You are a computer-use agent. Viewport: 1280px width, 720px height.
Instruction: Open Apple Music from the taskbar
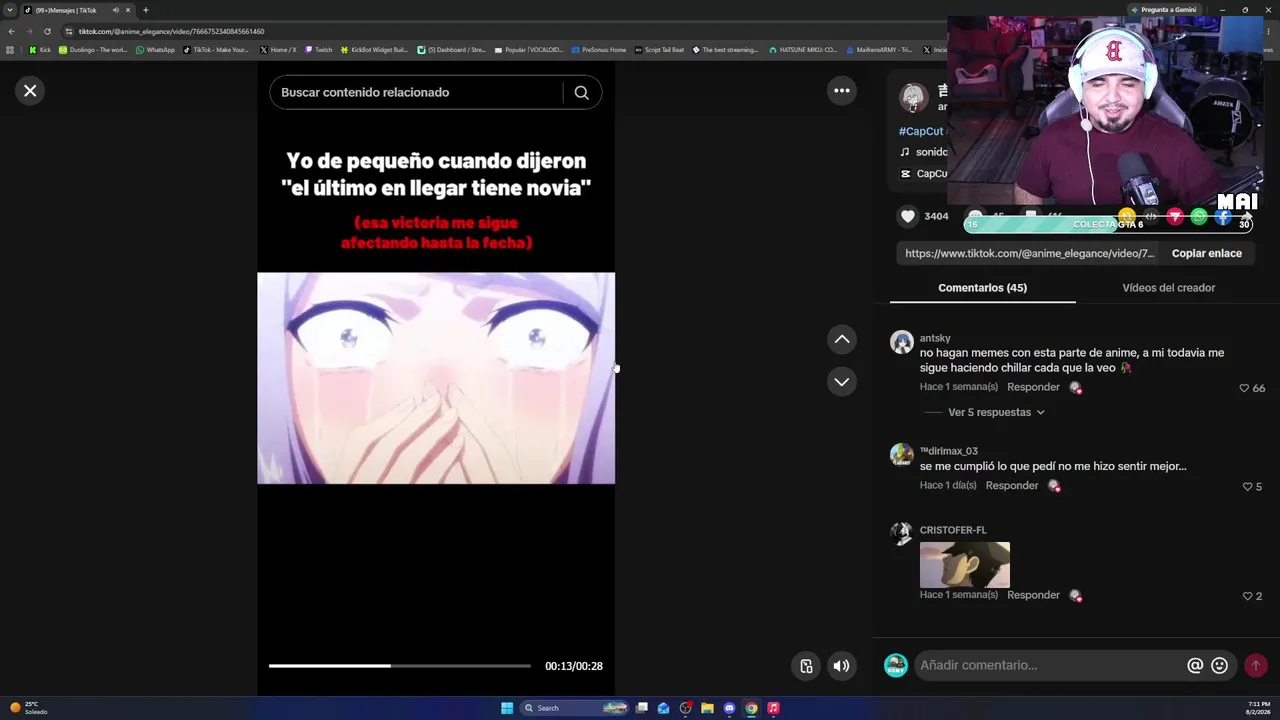point(773,708)
